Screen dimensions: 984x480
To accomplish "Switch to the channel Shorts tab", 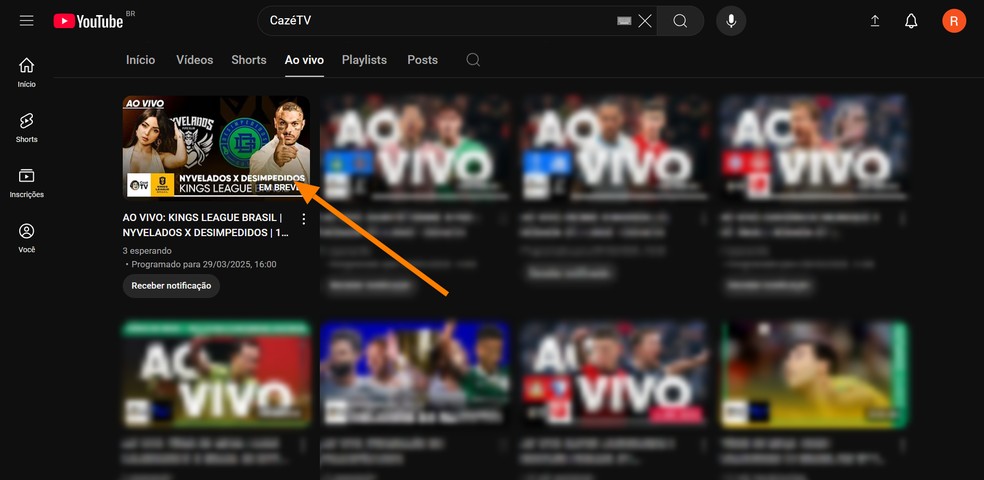I will (249, 60).
